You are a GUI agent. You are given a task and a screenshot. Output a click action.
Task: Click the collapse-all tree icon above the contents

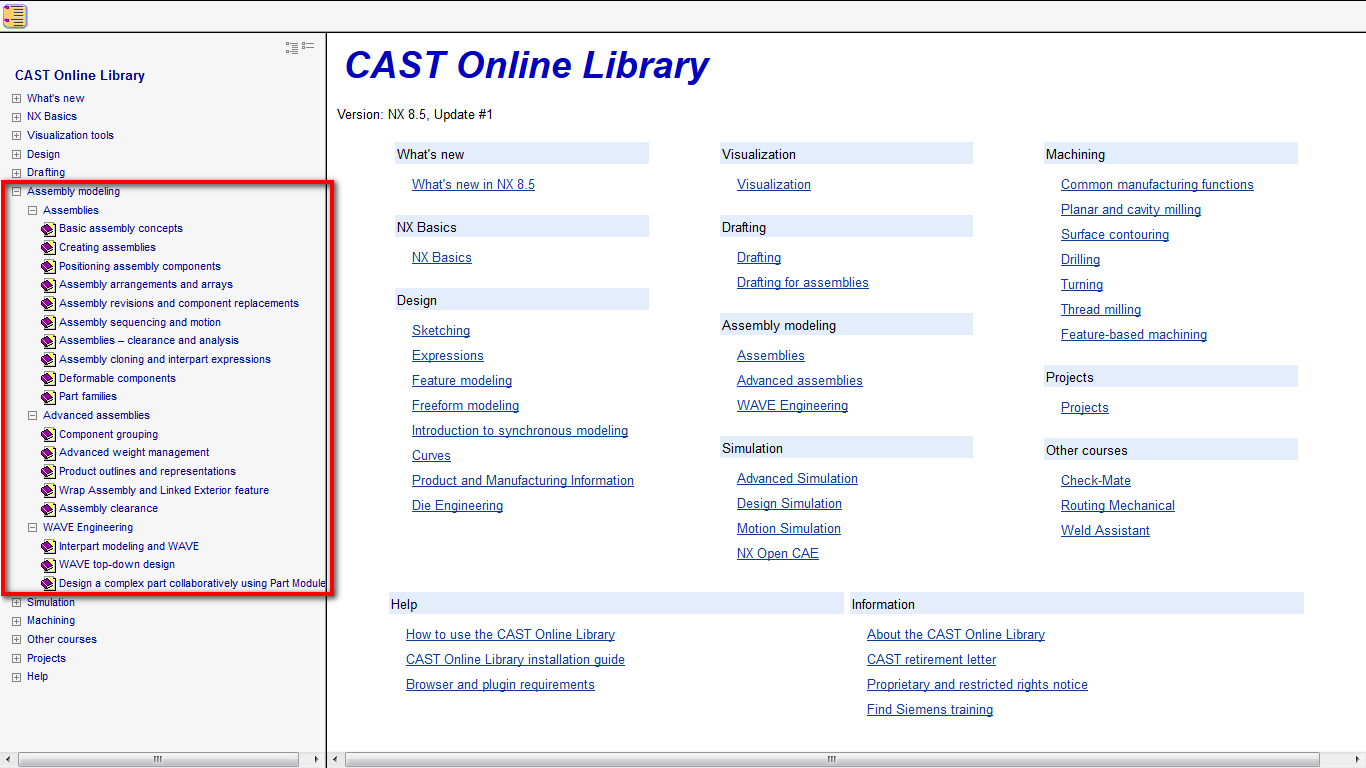pos(308,47)
